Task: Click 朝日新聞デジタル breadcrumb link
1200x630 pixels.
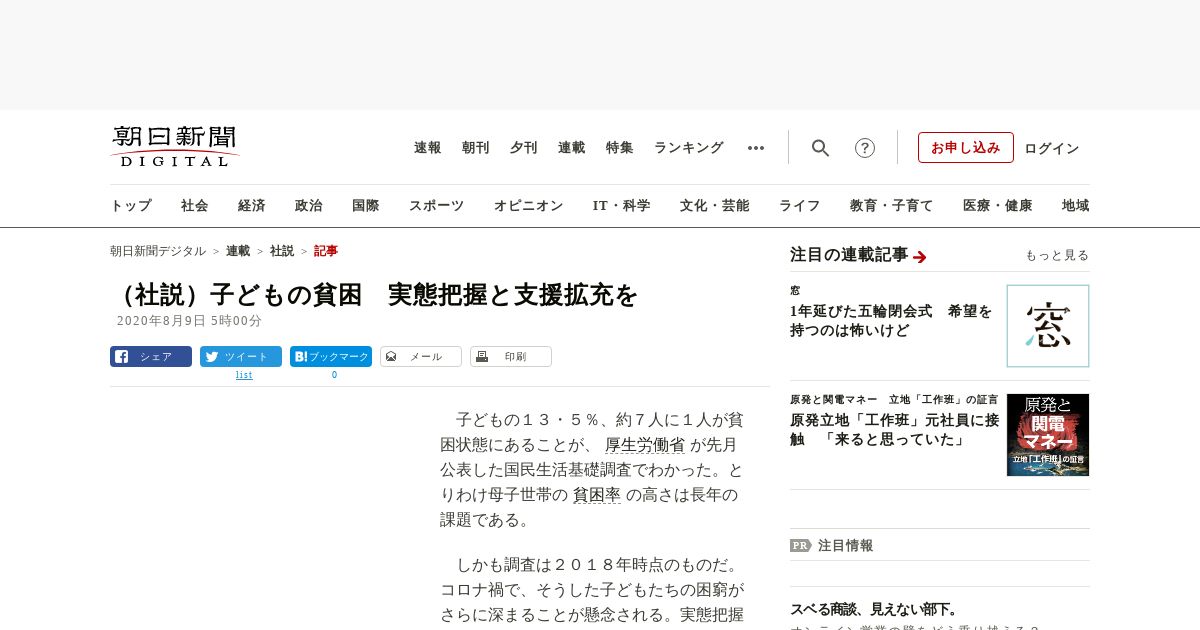Action: [x=158, y=251]
